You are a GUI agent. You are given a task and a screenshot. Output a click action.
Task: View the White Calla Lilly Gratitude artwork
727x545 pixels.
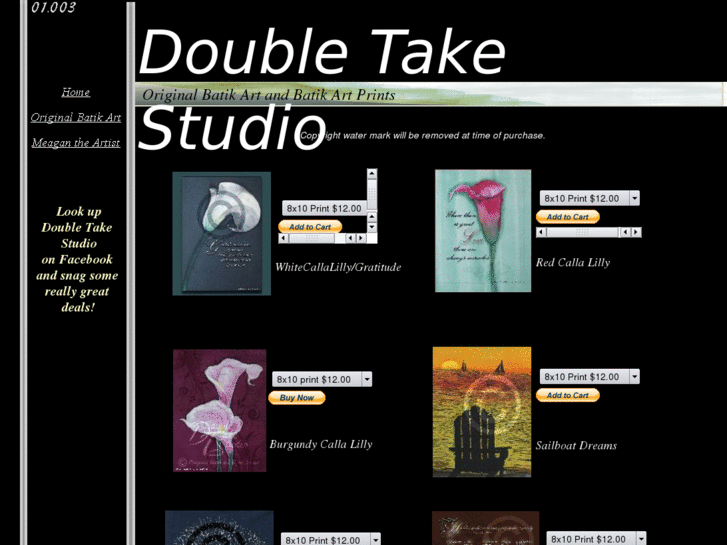click(222, 233)
